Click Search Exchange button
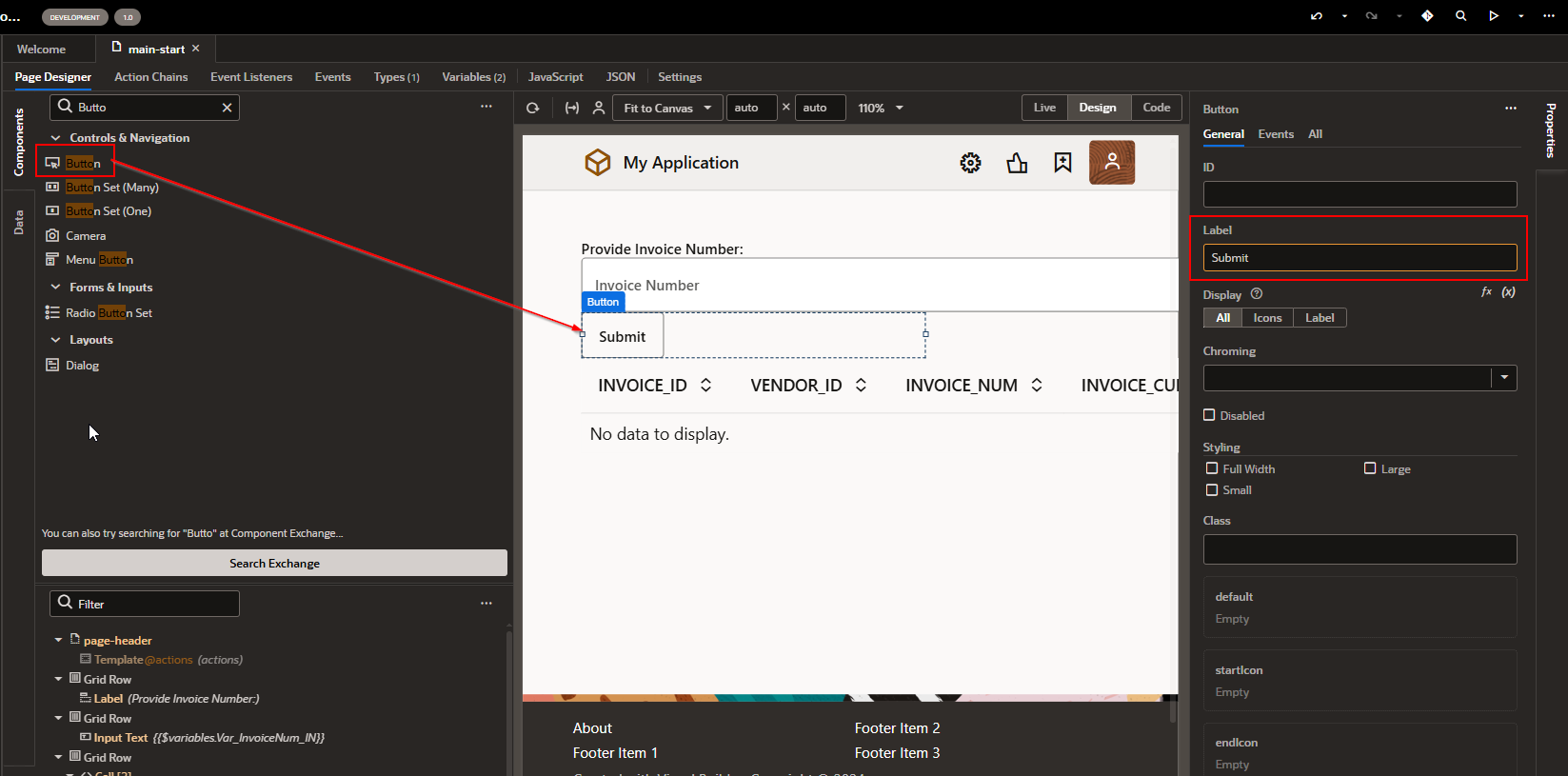 pyautogui.click(x=274, y=564)
